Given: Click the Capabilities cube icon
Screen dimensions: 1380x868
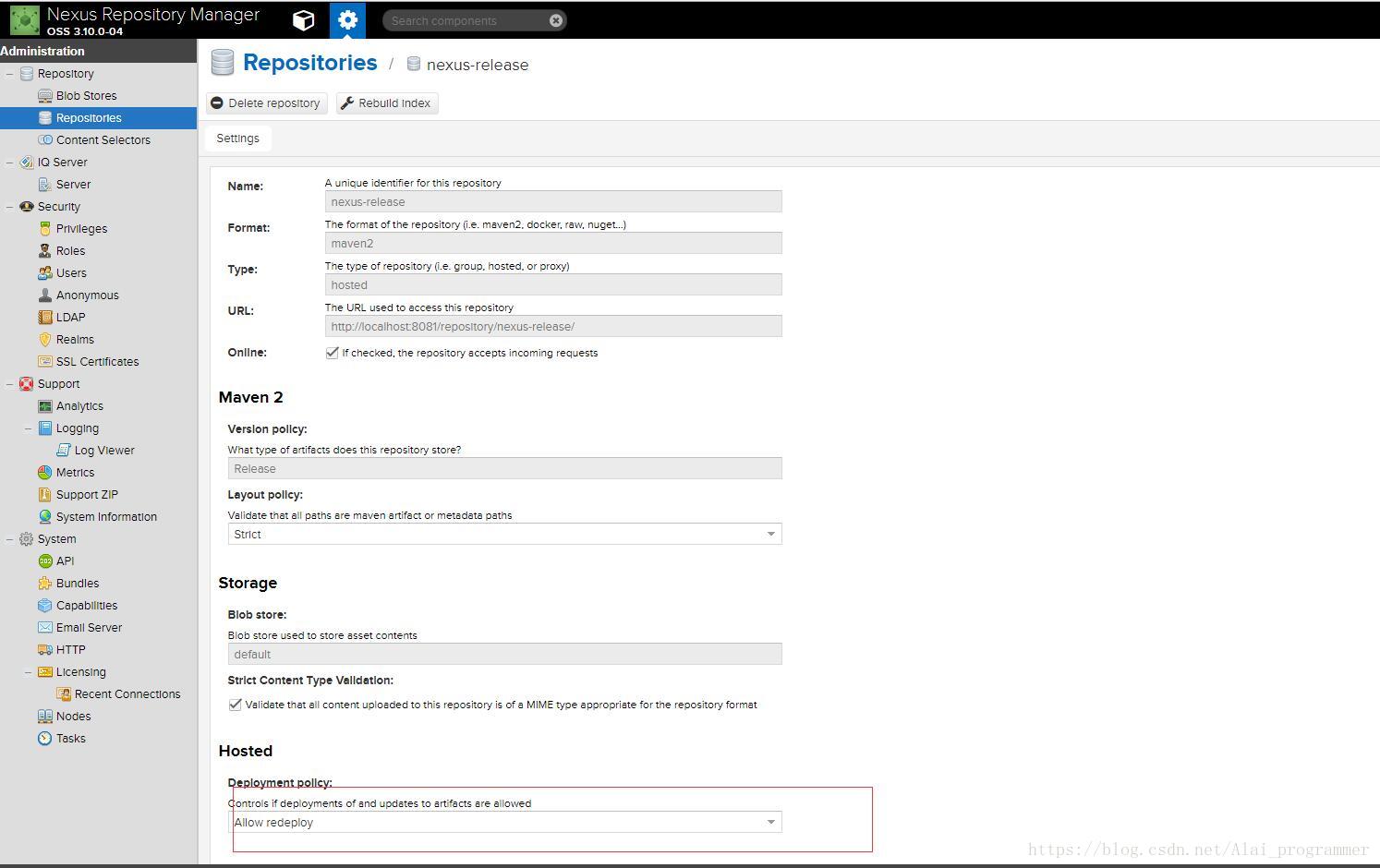Looking at the screenshot, I should (x=45, y=606).
